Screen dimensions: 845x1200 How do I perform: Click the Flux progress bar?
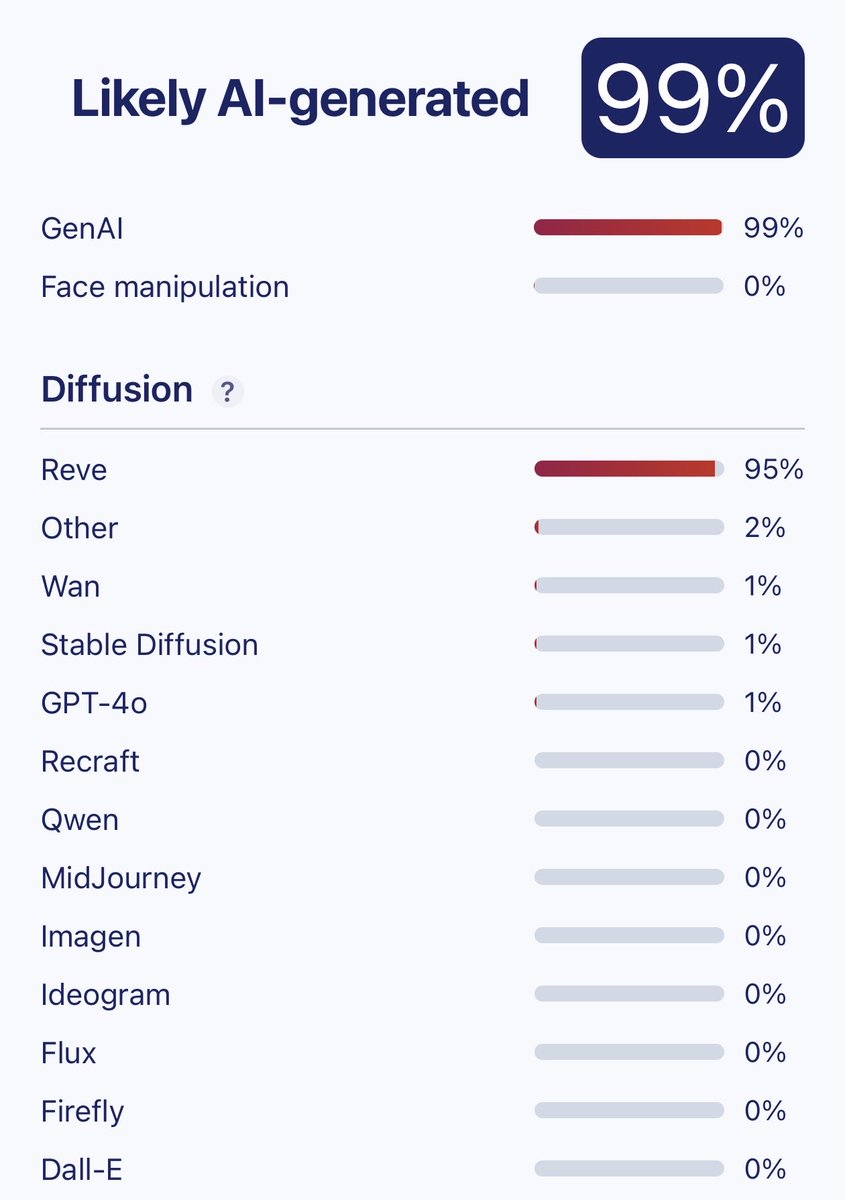628,1052
